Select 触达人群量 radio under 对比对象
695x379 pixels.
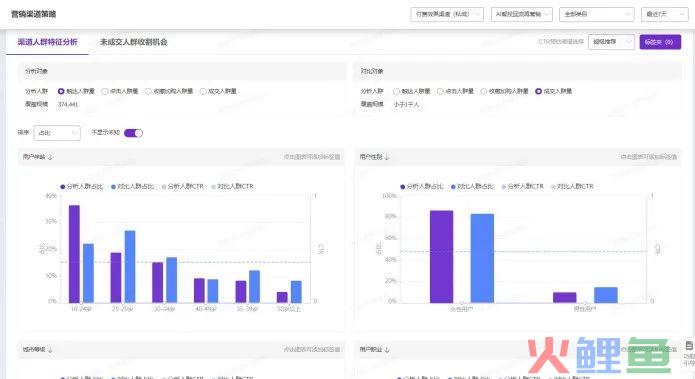point(396,91)
